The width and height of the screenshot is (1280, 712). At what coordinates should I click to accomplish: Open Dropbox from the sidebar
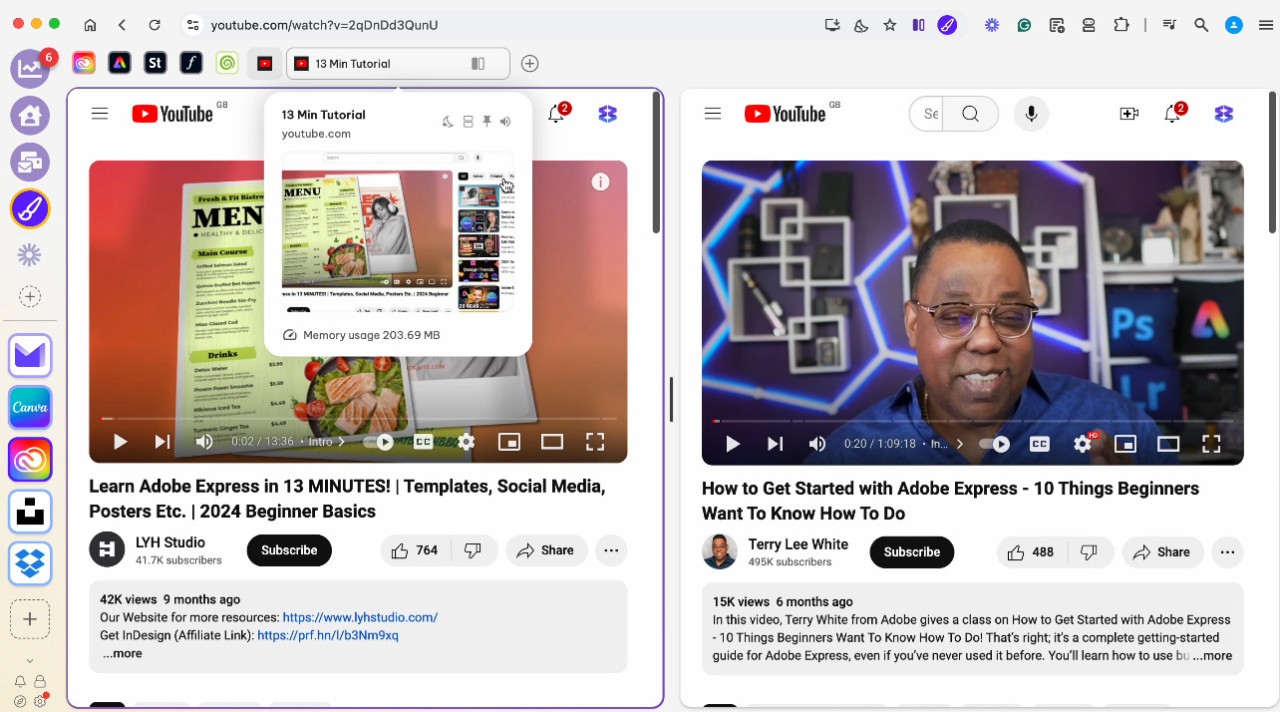tap(30, 563)
